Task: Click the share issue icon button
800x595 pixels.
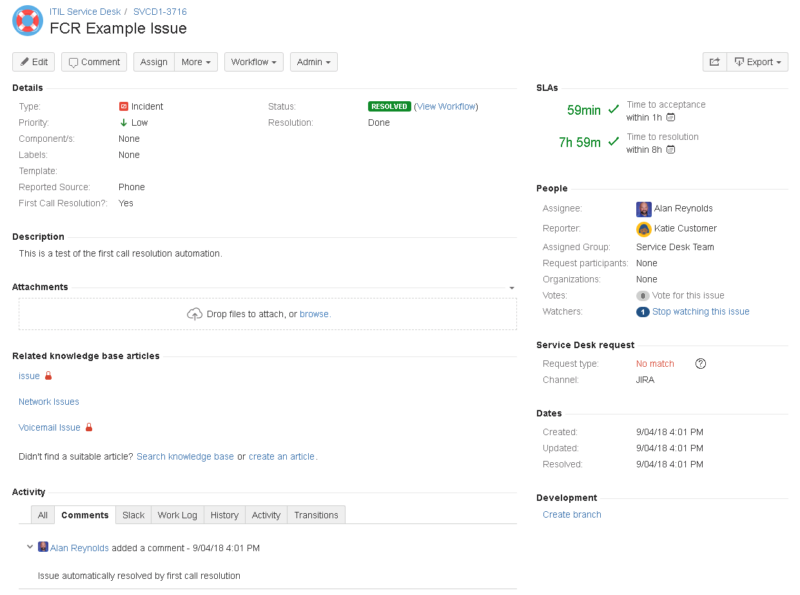Action: click(x=714, y=62)
